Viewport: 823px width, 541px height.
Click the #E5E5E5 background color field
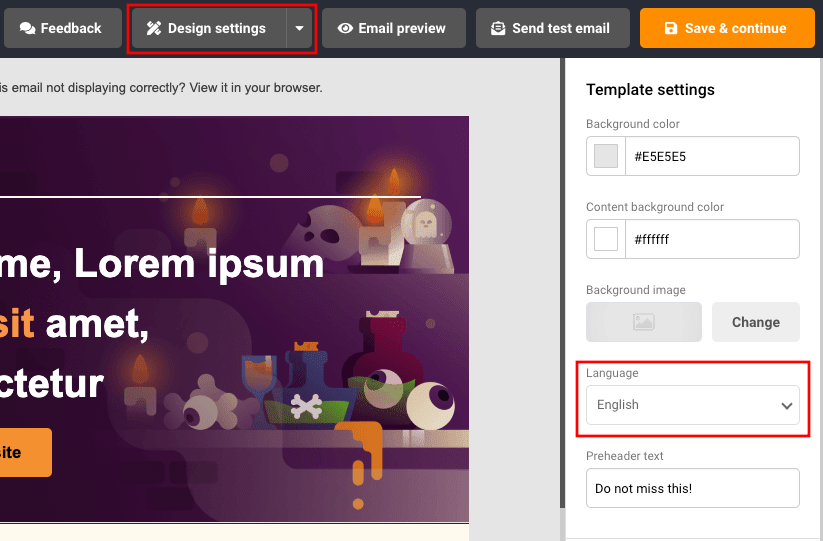point(712,156)
